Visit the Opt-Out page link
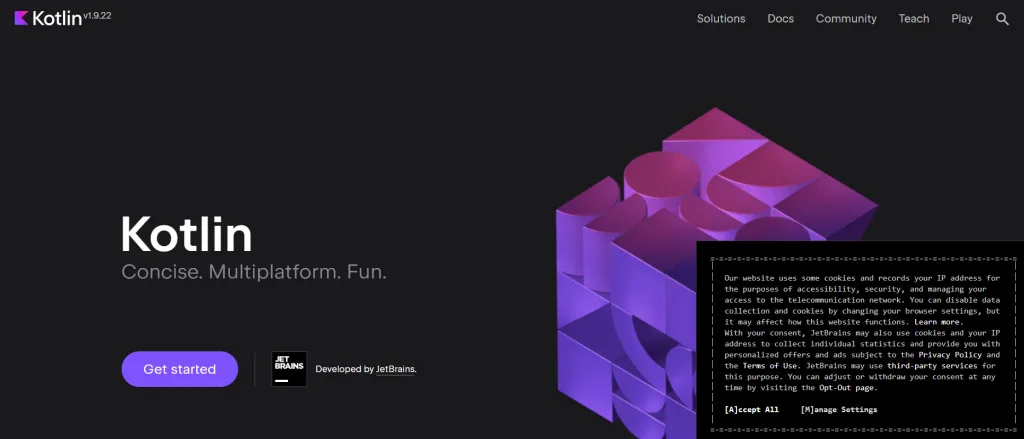 848,387
